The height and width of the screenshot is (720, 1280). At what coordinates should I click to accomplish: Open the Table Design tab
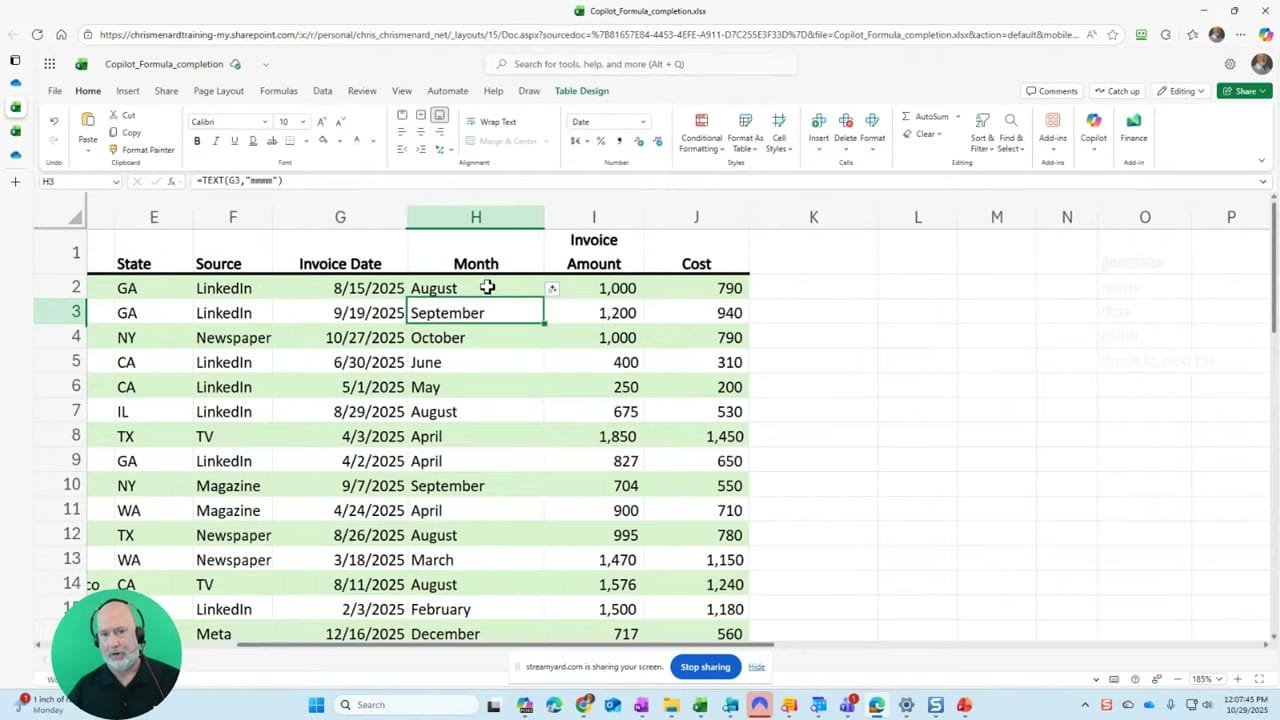[x=581, y=90]
